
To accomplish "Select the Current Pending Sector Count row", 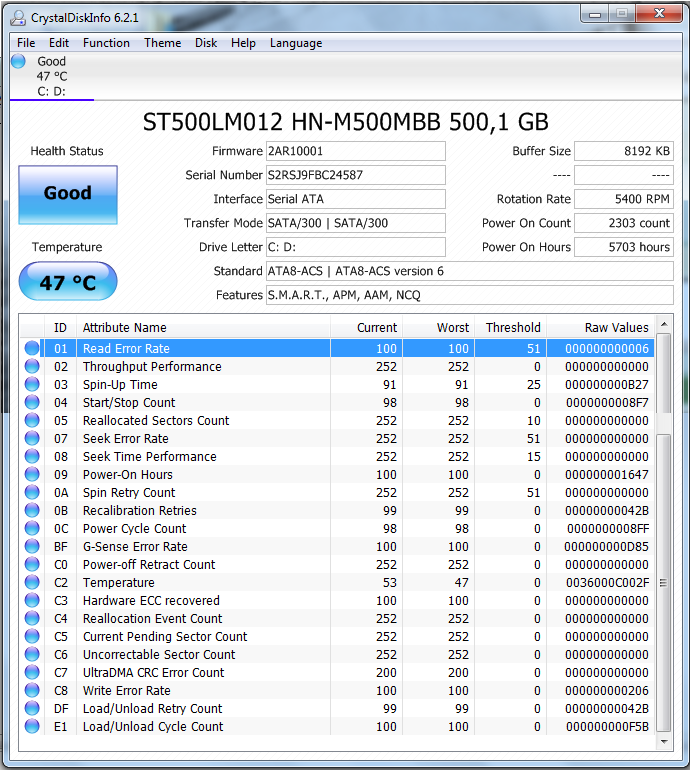I will click(x=337, y=636).
